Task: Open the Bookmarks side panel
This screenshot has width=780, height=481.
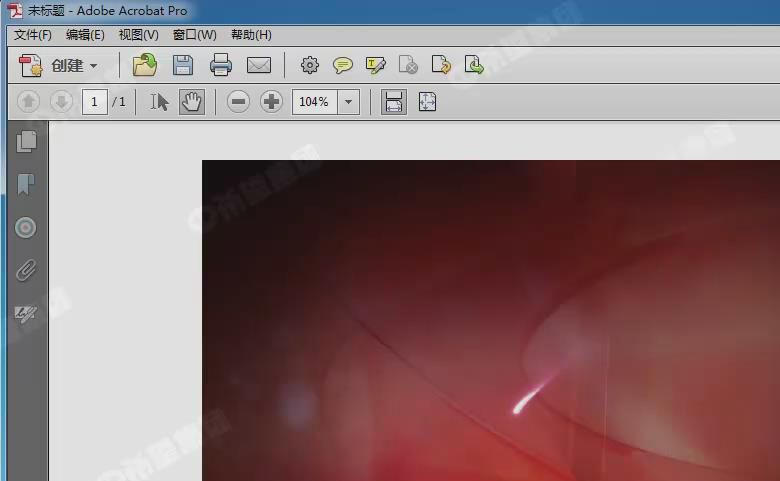Action: click(26, 185)
